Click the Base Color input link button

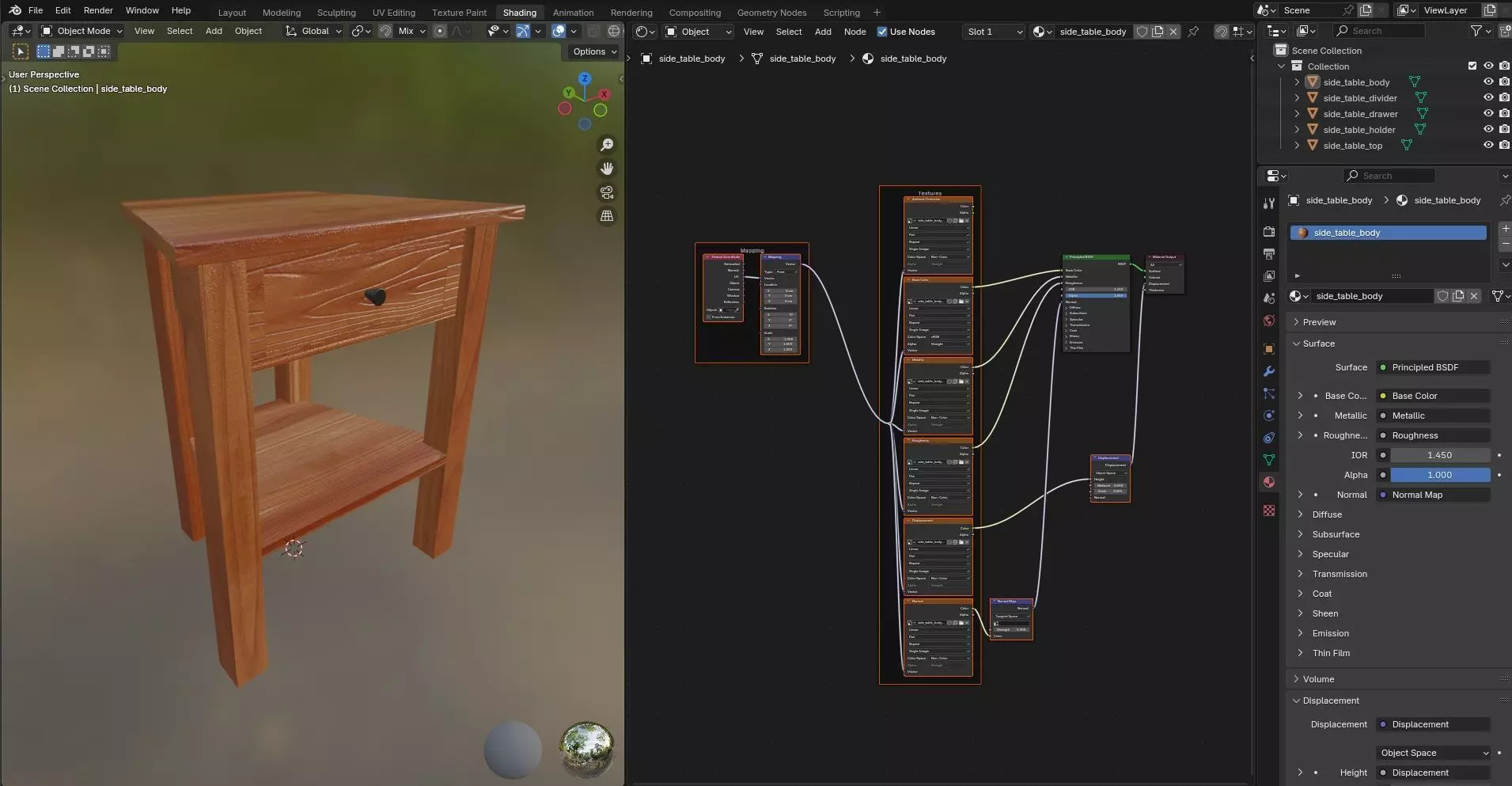tap(1433, 396)
